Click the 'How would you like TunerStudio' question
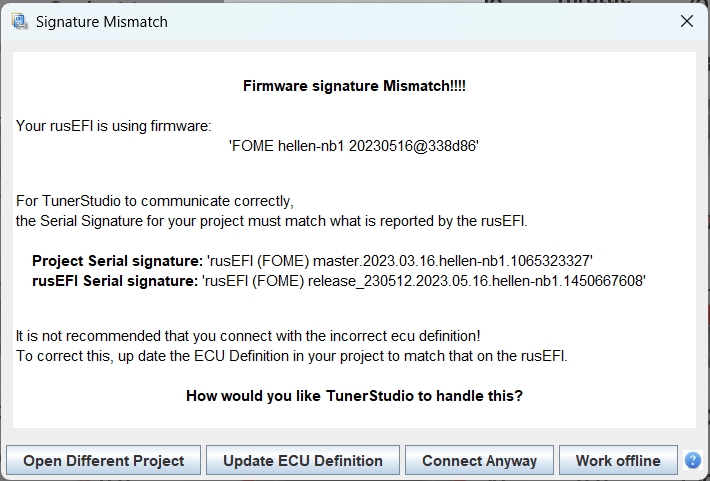 pyautogui.click(x=354, y=396)
